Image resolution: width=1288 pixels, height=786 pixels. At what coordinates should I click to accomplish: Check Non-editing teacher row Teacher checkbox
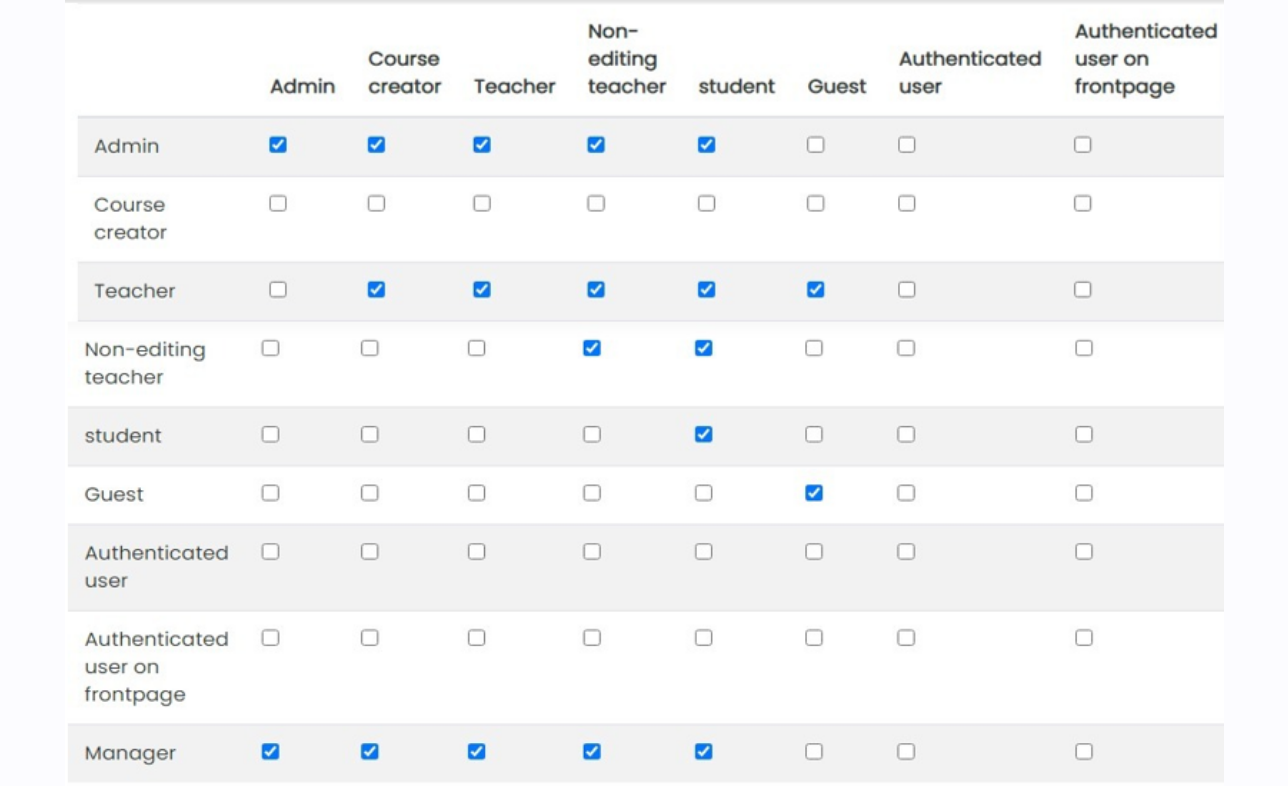476,348
